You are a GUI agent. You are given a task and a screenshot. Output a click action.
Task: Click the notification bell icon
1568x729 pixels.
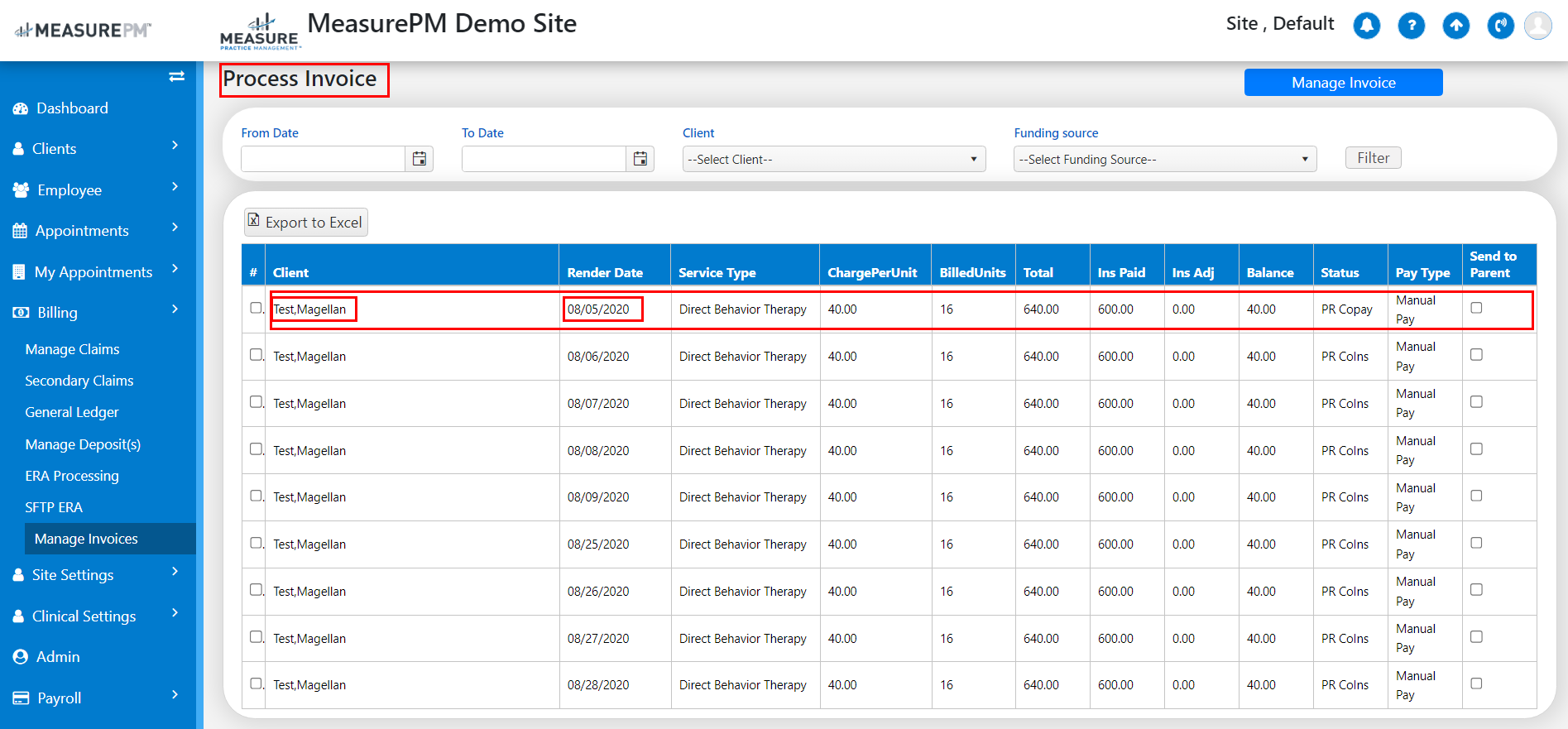(x=1367, y=26)
